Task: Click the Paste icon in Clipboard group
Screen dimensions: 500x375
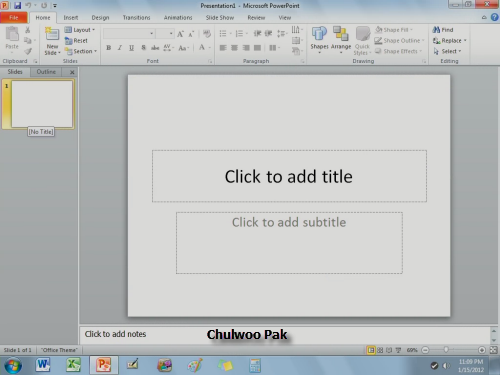Action: tap(12, 34)
